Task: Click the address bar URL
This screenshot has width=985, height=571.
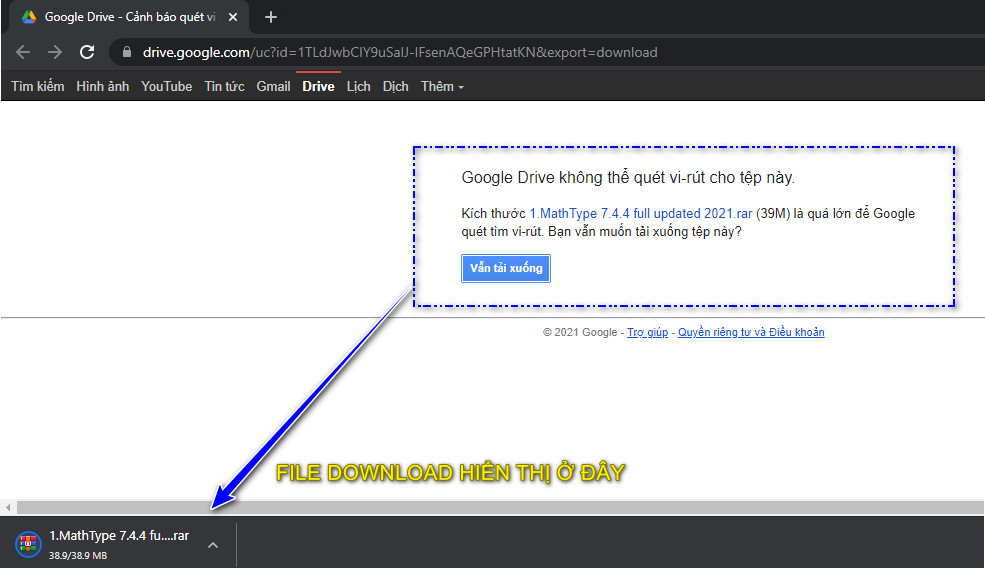Action: point(400,52)
